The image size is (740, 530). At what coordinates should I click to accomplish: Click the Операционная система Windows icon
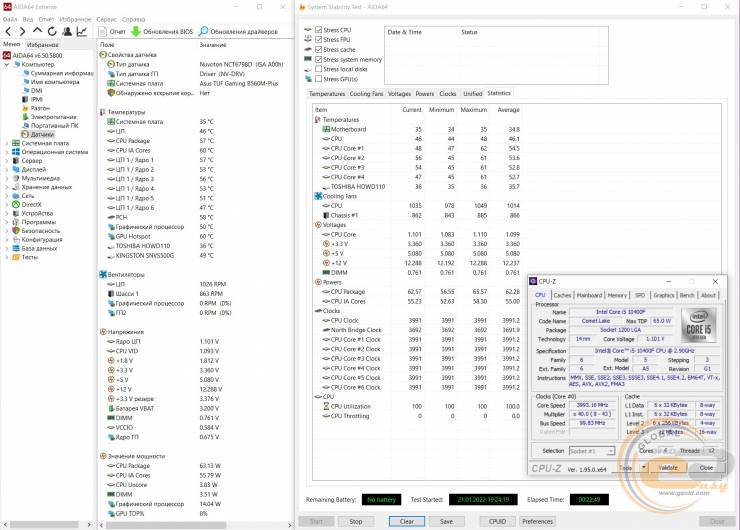(16, 152)
